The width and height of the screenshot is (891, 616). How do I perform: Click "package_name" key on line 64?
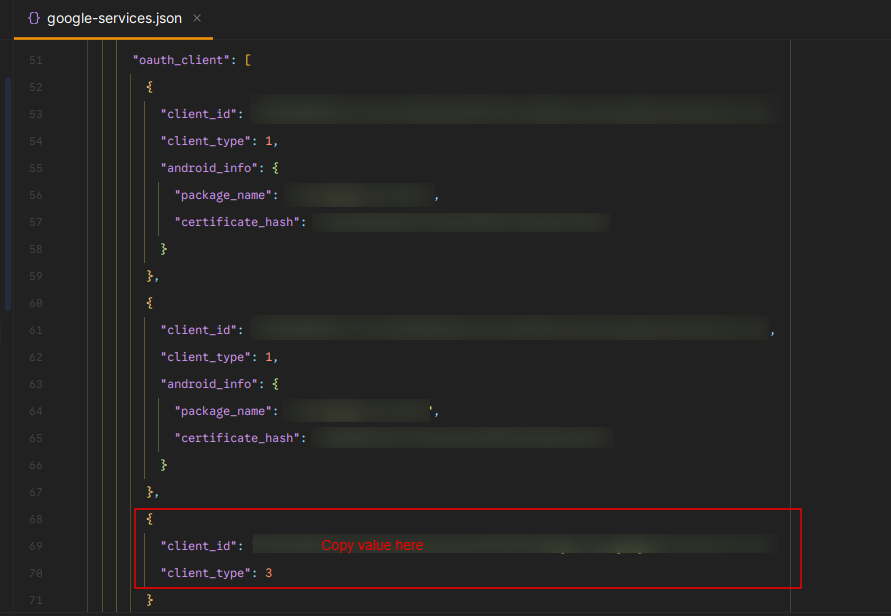click(x=225, y=411)
